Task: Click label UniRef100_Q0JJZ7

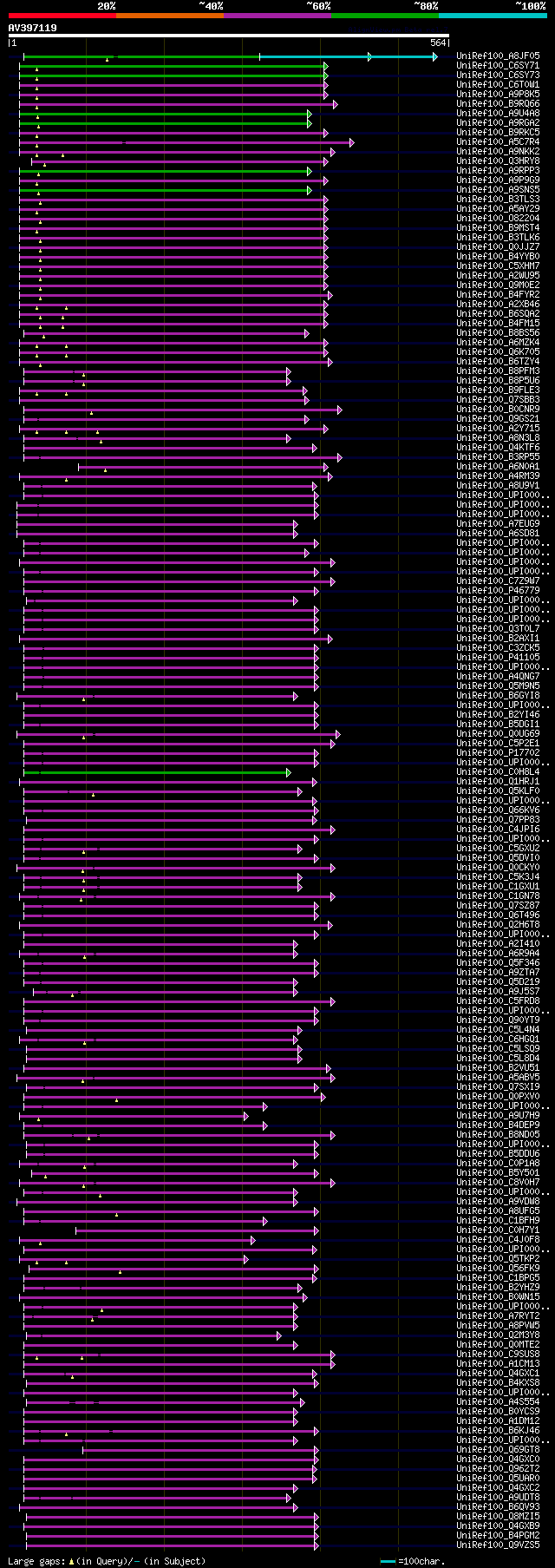Action: (x=498, y=247)
